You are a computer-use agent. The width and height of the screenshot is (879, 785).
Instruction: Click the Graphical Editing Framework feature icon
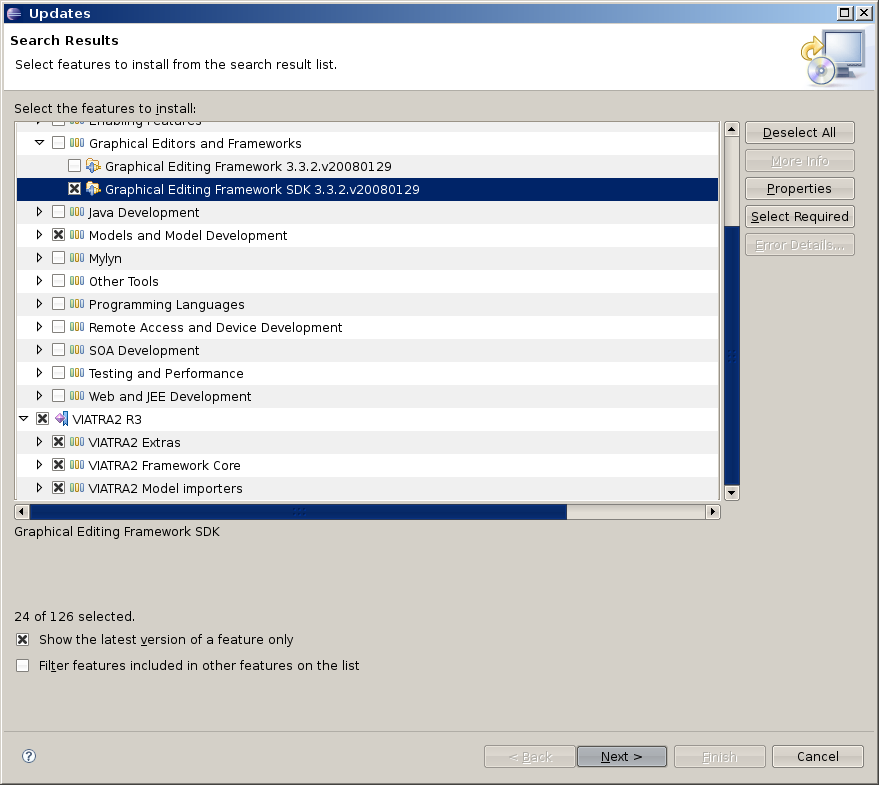93,166
